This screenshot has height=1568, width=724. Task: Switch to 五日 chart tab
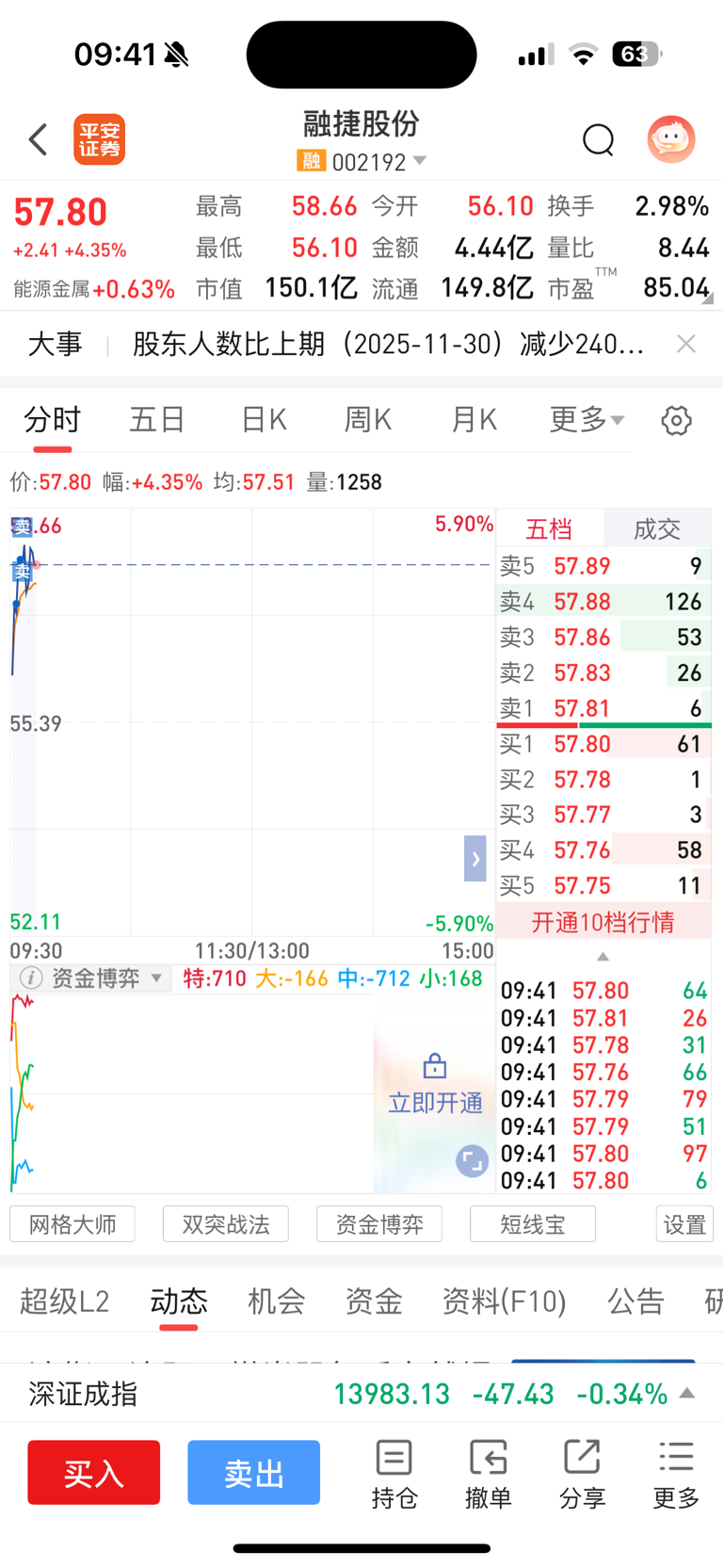click(x=157, y=420)
